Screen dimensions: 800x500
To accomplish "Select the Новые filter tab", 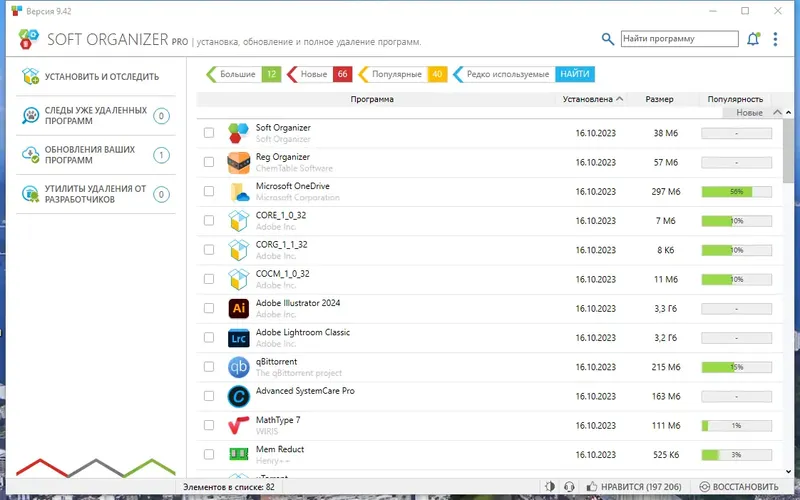I will [319, 74].
